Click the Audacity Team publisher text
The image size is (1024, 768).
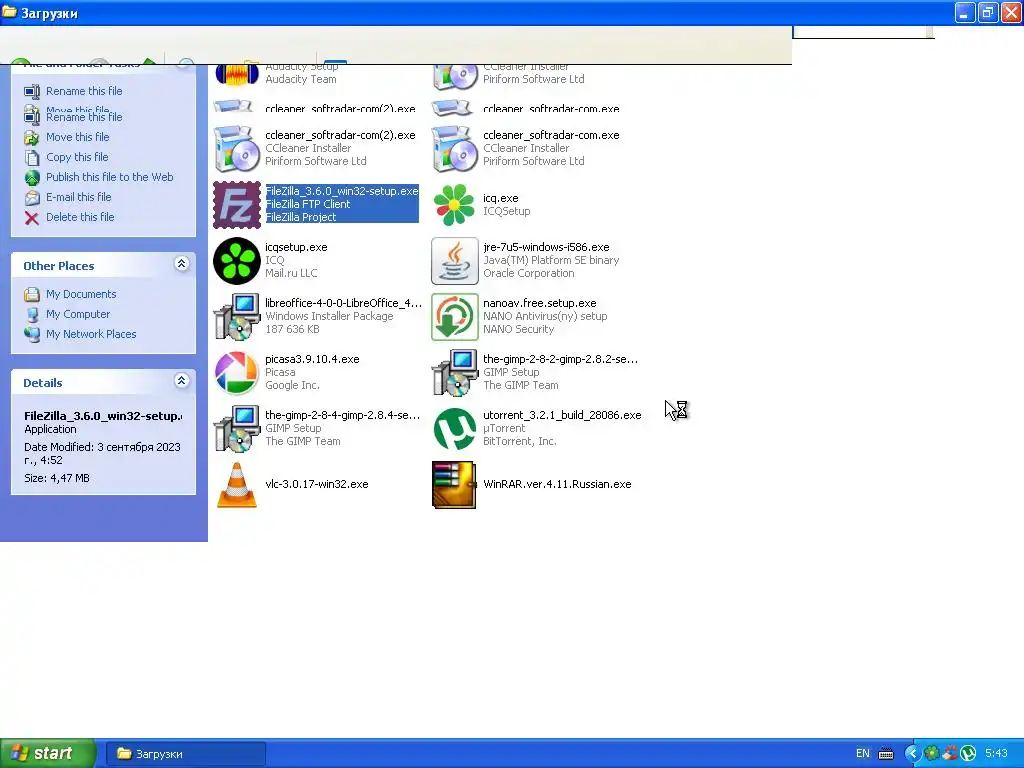(x=301, y=79)
